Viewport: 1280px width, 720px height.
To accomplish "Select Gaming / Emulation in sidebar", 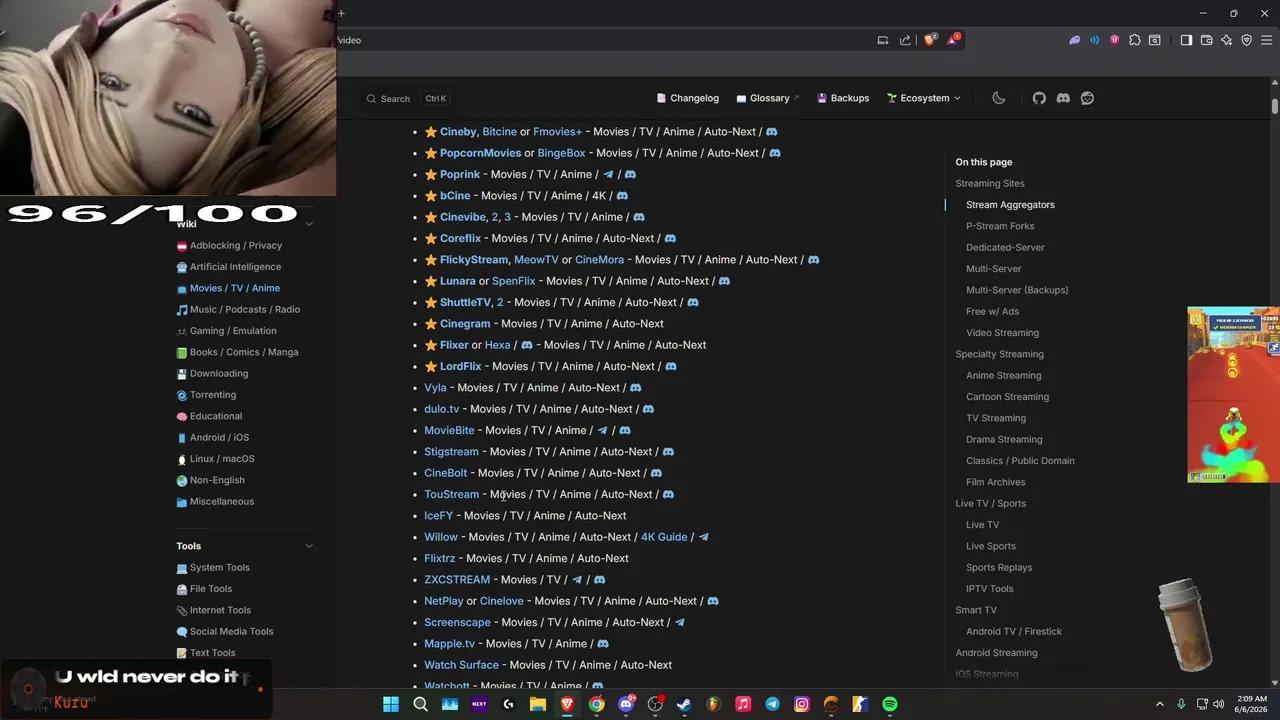I will point(226,331).
